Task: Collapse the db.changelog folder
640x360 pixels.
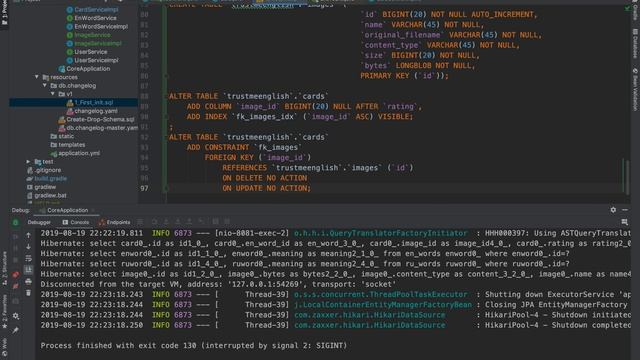Action: [x=45, y=85]
